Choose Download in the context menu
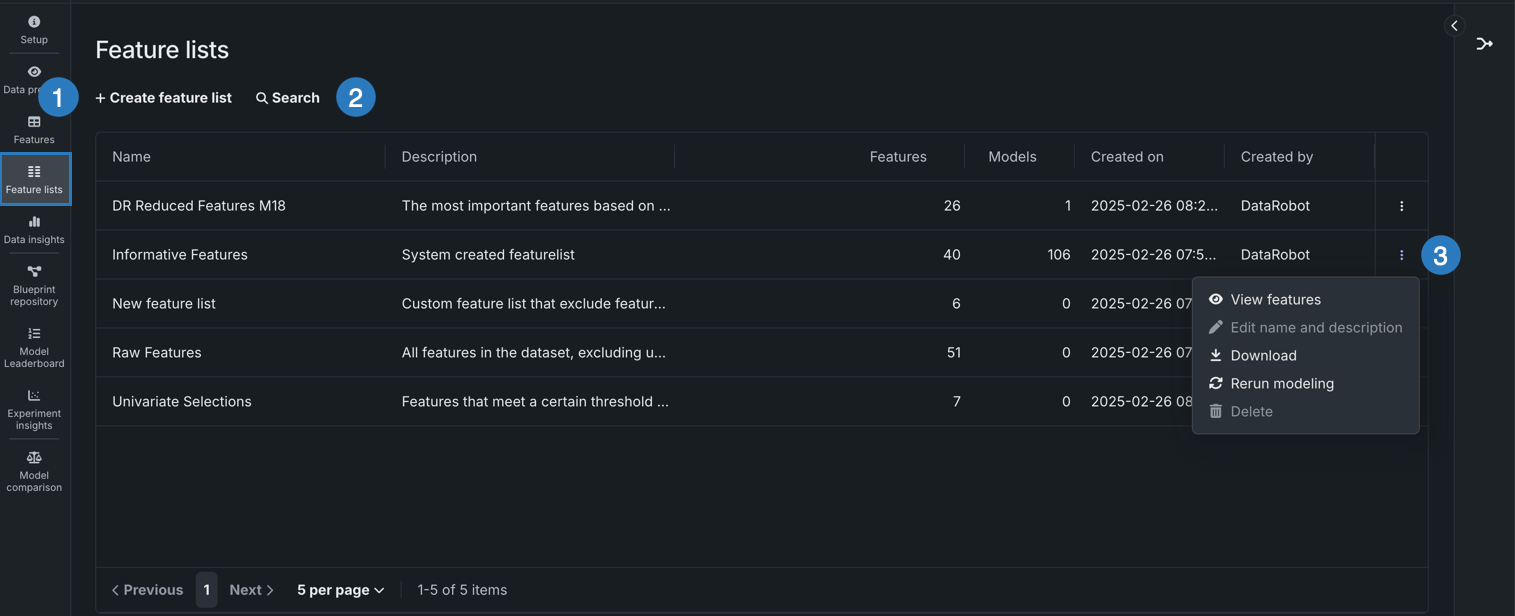The image size is (1515, 616). (x=1263, y=356)
